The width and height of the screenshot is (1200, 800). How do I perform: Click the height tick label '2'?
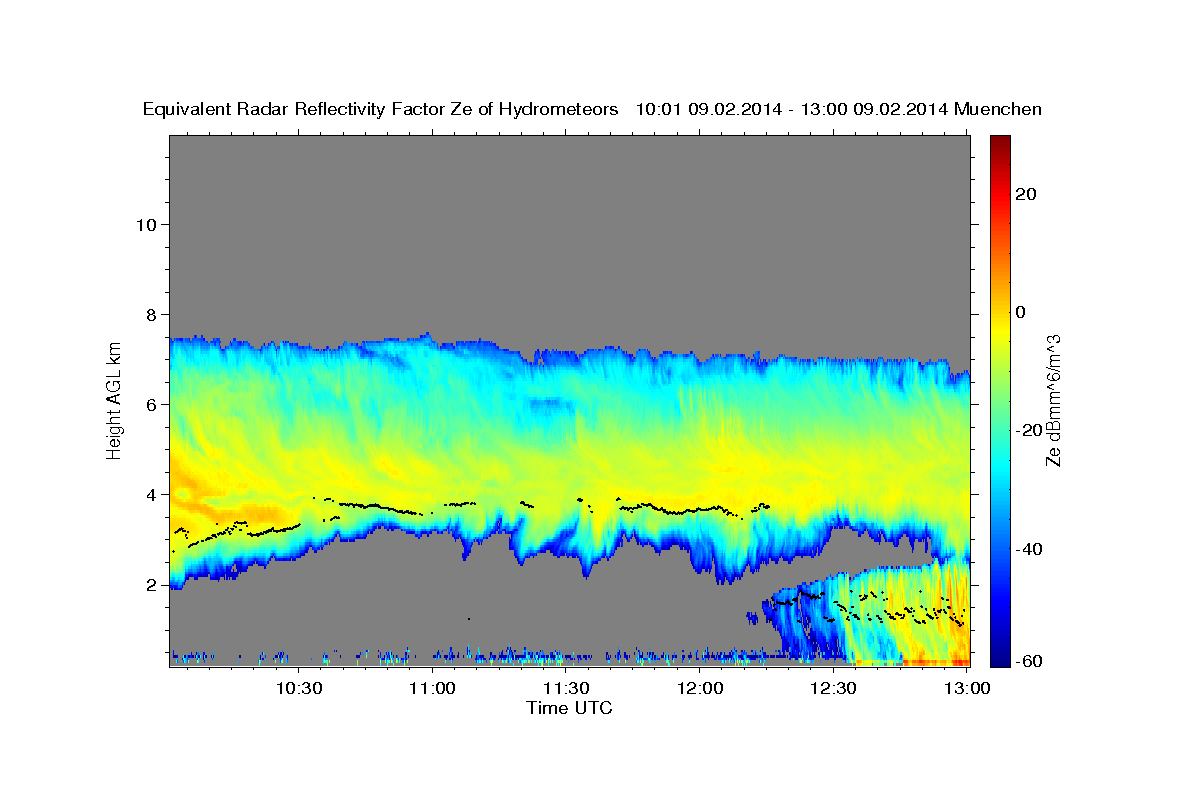[x=152, y=584]
